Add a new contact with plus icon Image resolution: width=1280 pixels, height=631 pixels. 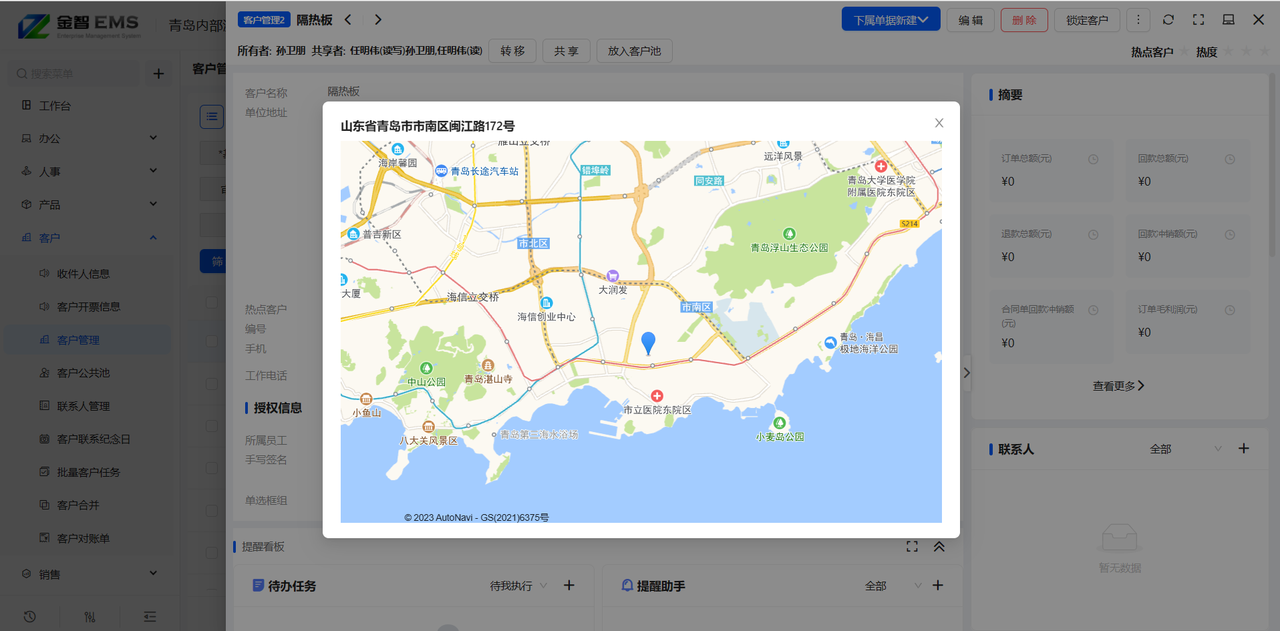pyautogui.click(x=1244, y=449)
